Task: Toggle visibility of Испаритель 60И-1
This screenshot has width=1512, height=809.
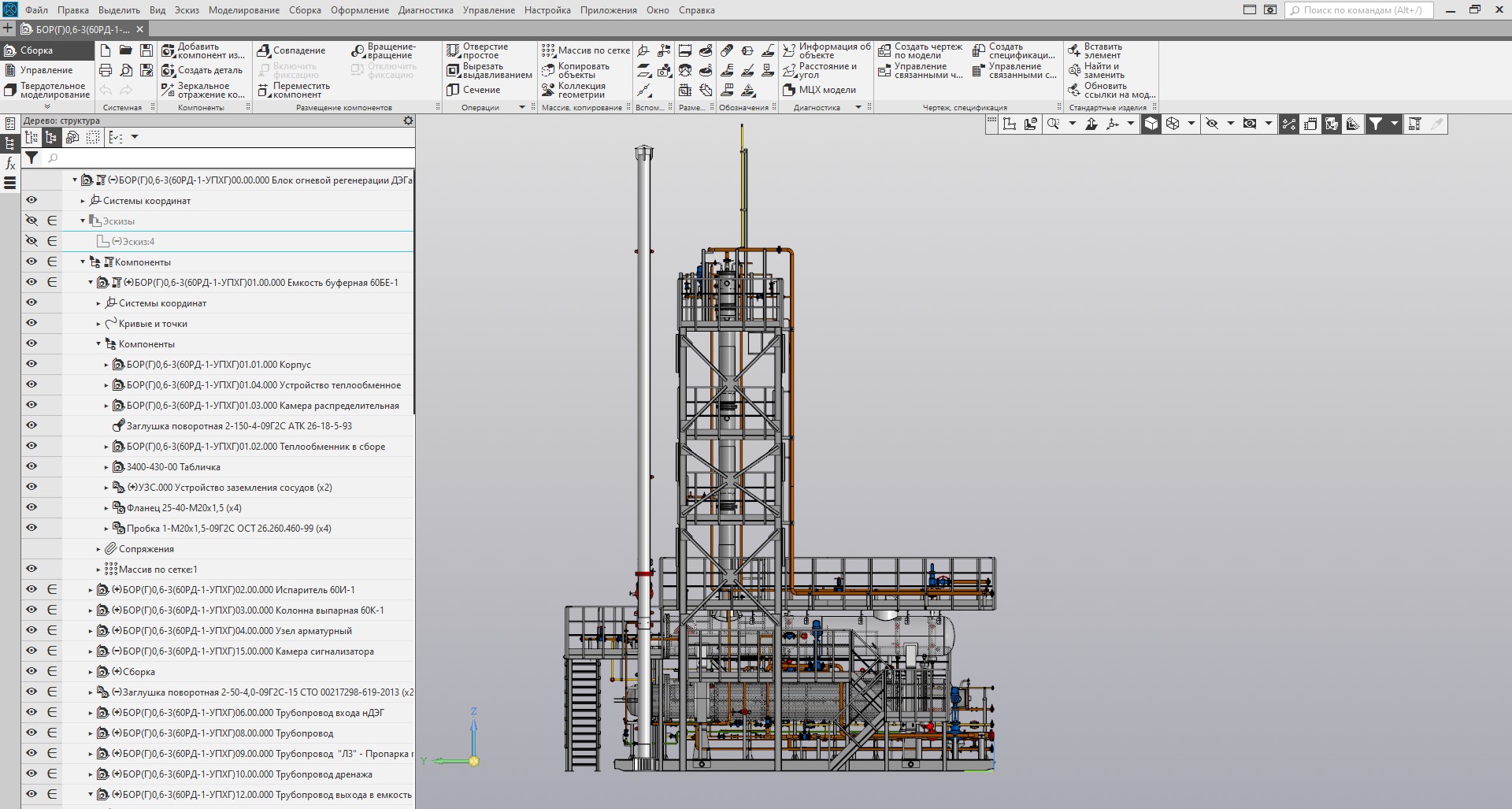Action: pyautogui.click(x=31, y=589)
